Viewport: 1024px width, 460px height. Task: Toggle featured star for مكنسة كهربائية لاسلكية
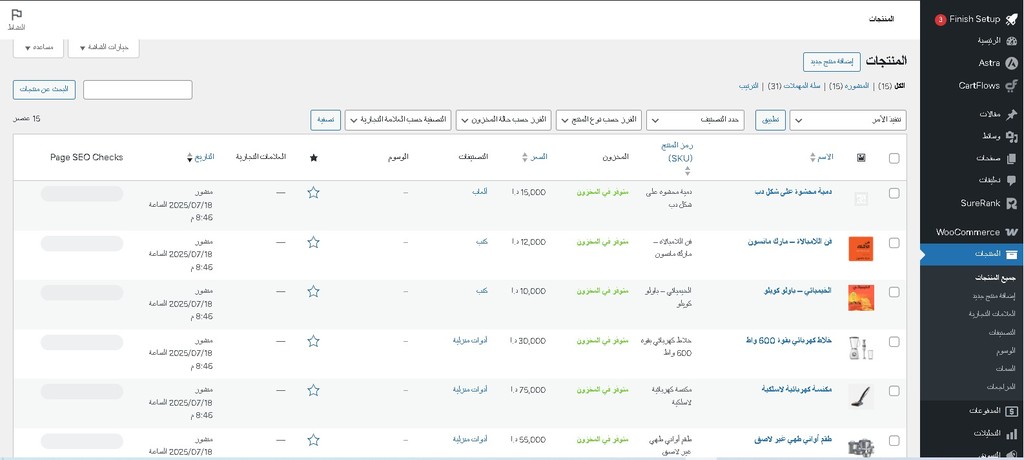(x=313, y=390)
